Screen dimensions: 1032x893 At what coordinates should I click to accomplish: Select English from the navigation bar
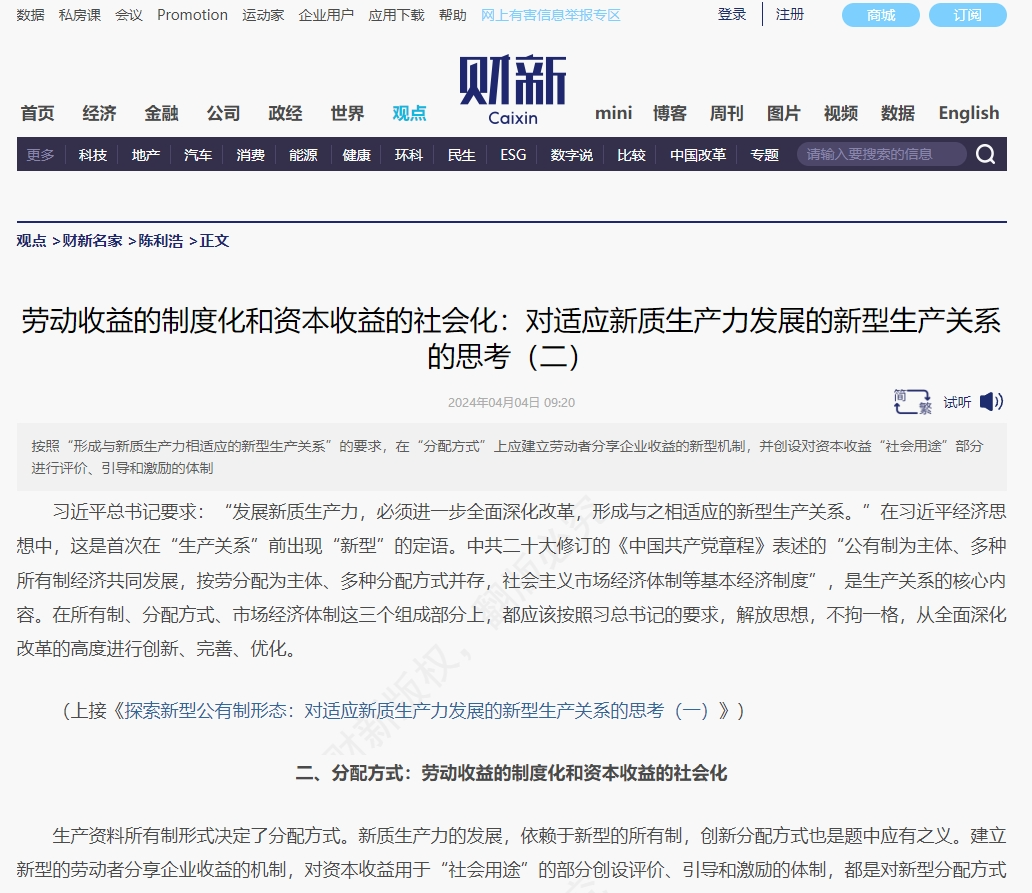coord(967,113)
